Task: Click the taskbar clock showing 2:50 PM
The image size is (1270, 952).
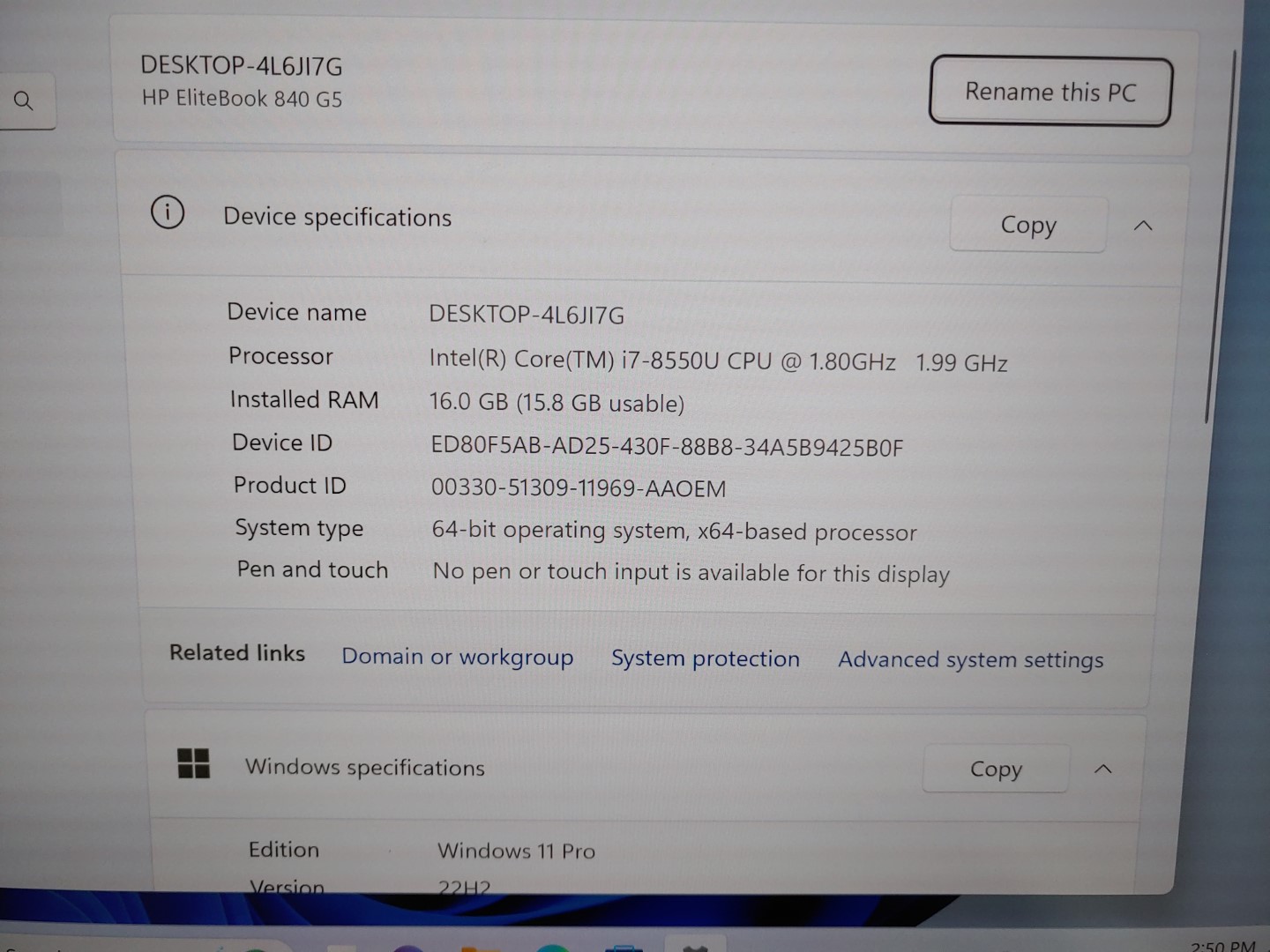Action: pyautogui.click(x=1222, y=945)
